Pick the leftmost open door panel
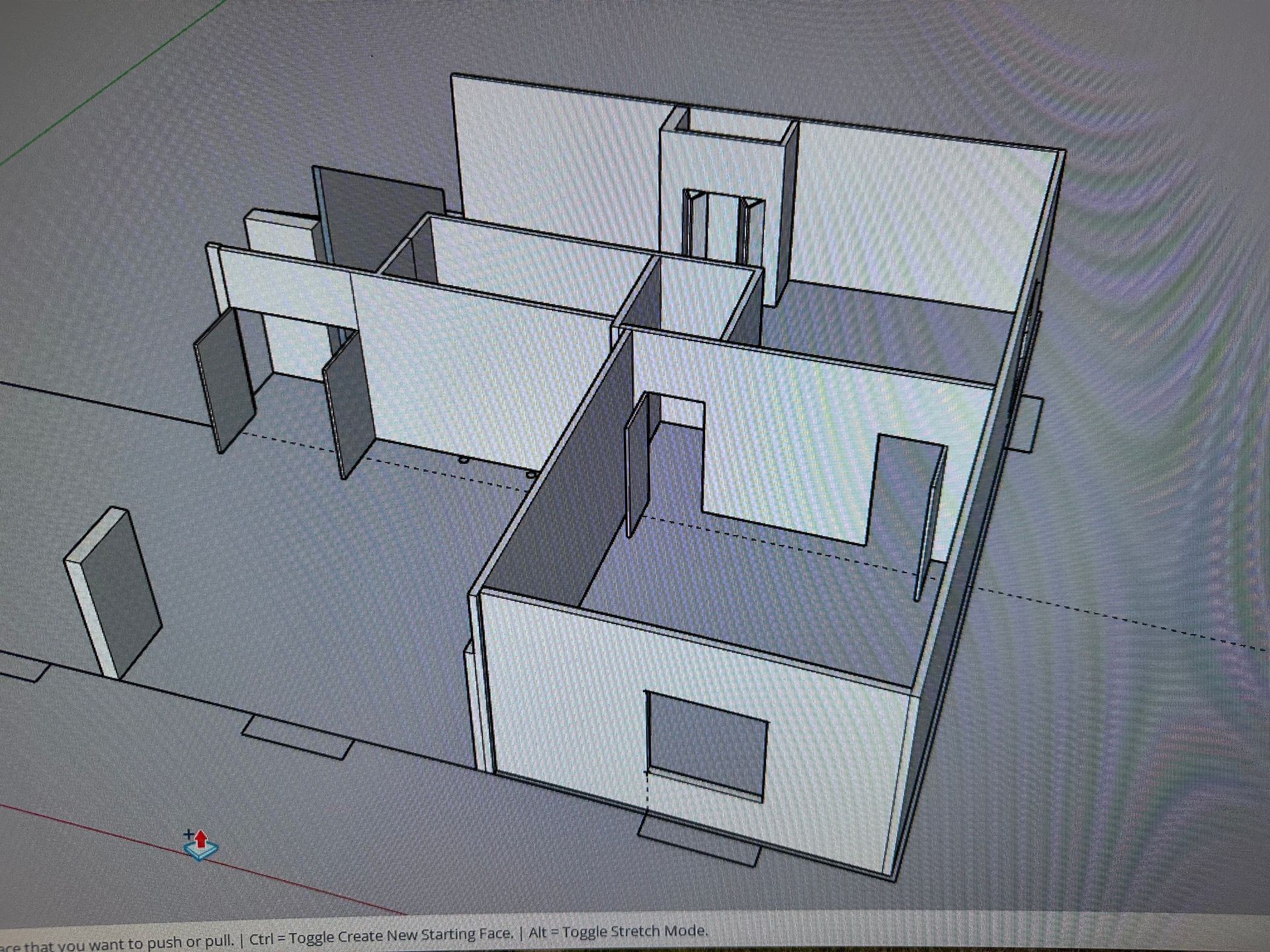The width and height of the screenshot is (1270, 952). (224, 380)
